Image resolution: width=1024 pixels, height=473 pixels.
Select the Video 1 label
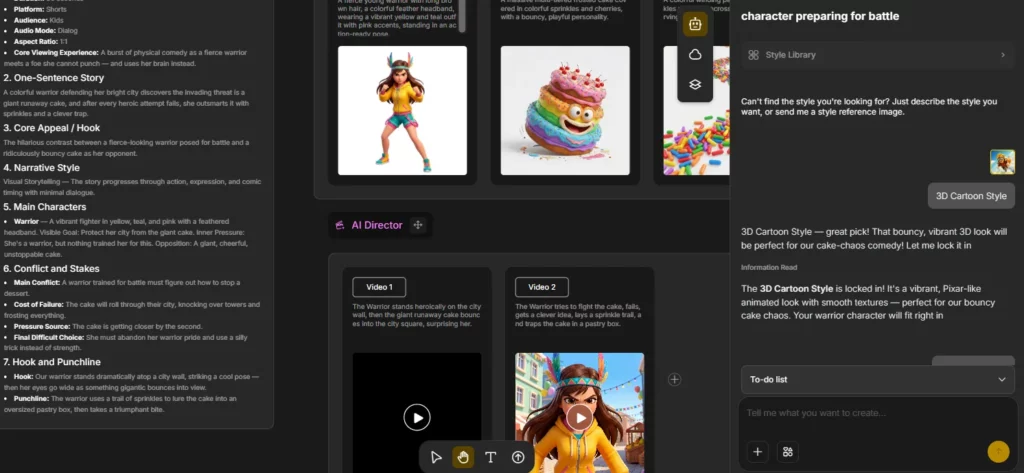click(379, 287)
